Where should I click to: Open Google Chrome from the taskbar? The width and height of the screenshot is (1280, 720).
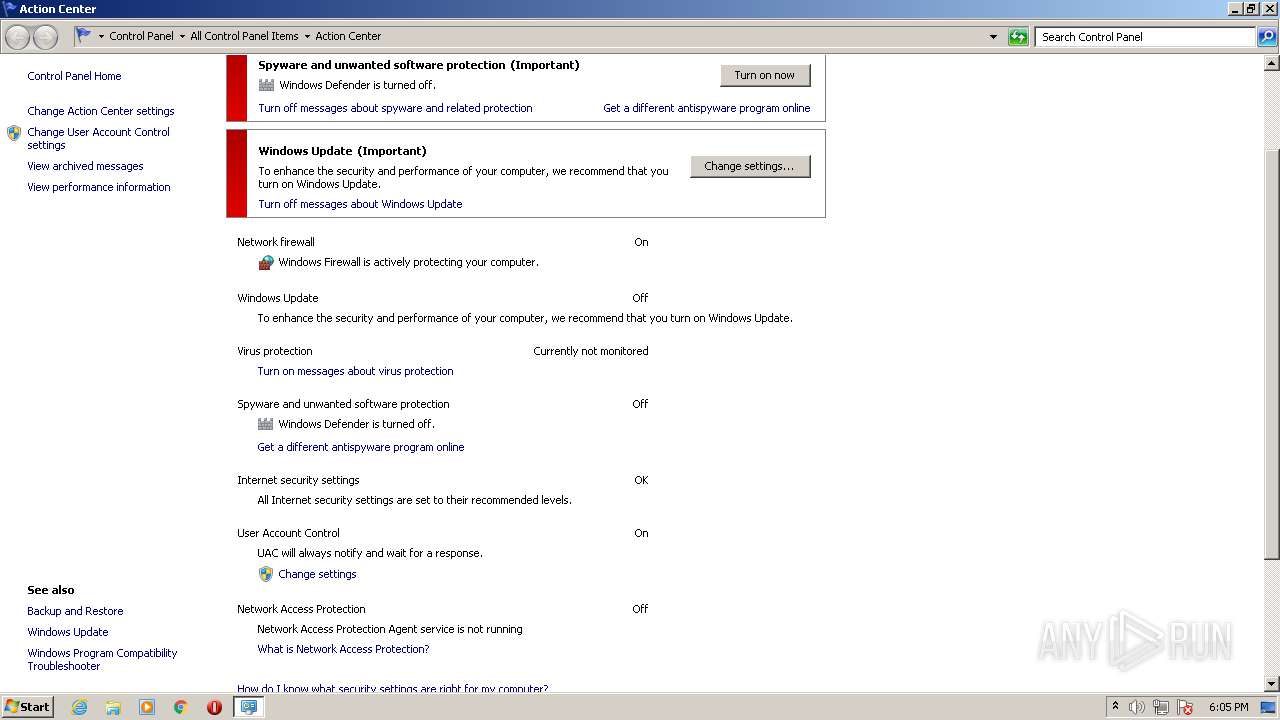[x=181, y=707]
